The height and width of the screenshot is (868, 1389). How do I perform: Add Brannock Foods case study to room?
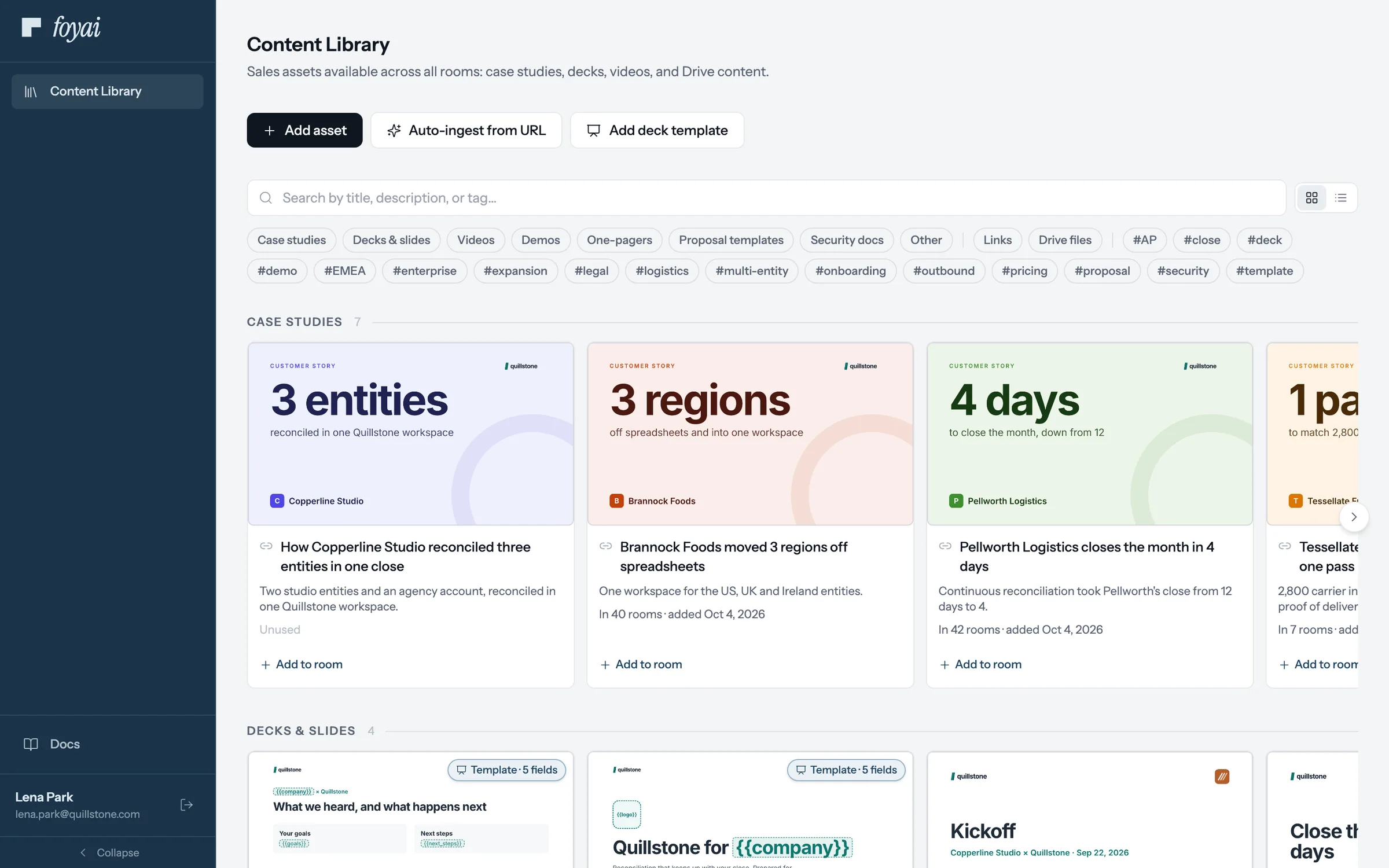pyautogui.click(x=641, y=664)
